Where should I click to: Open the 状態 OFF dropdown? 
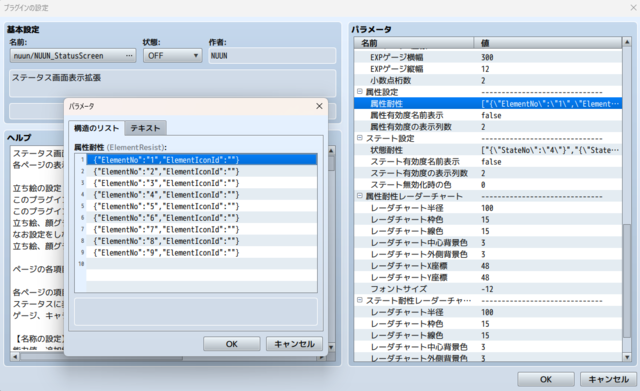pyautogui.click(x=172, y=56)
